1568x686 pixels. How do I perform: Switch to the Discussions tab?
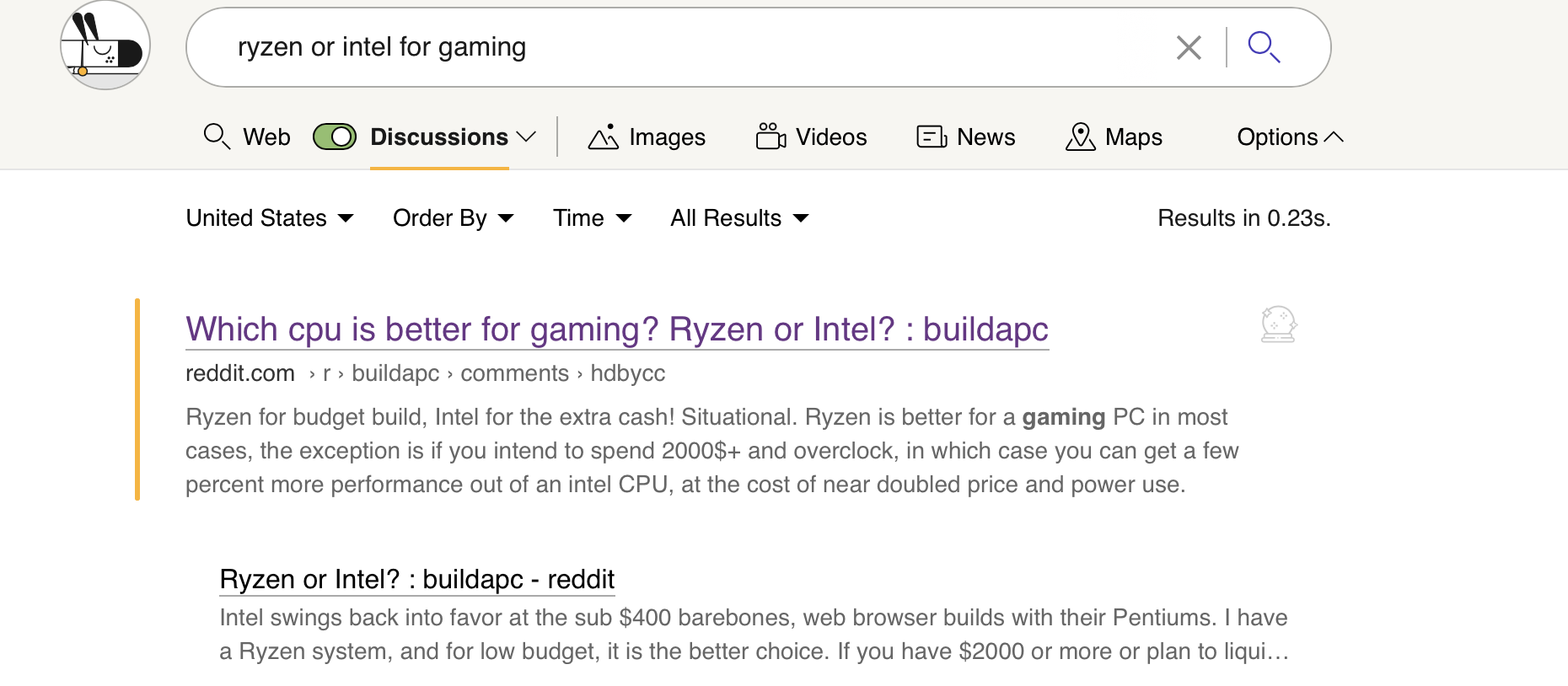[439, 137]
